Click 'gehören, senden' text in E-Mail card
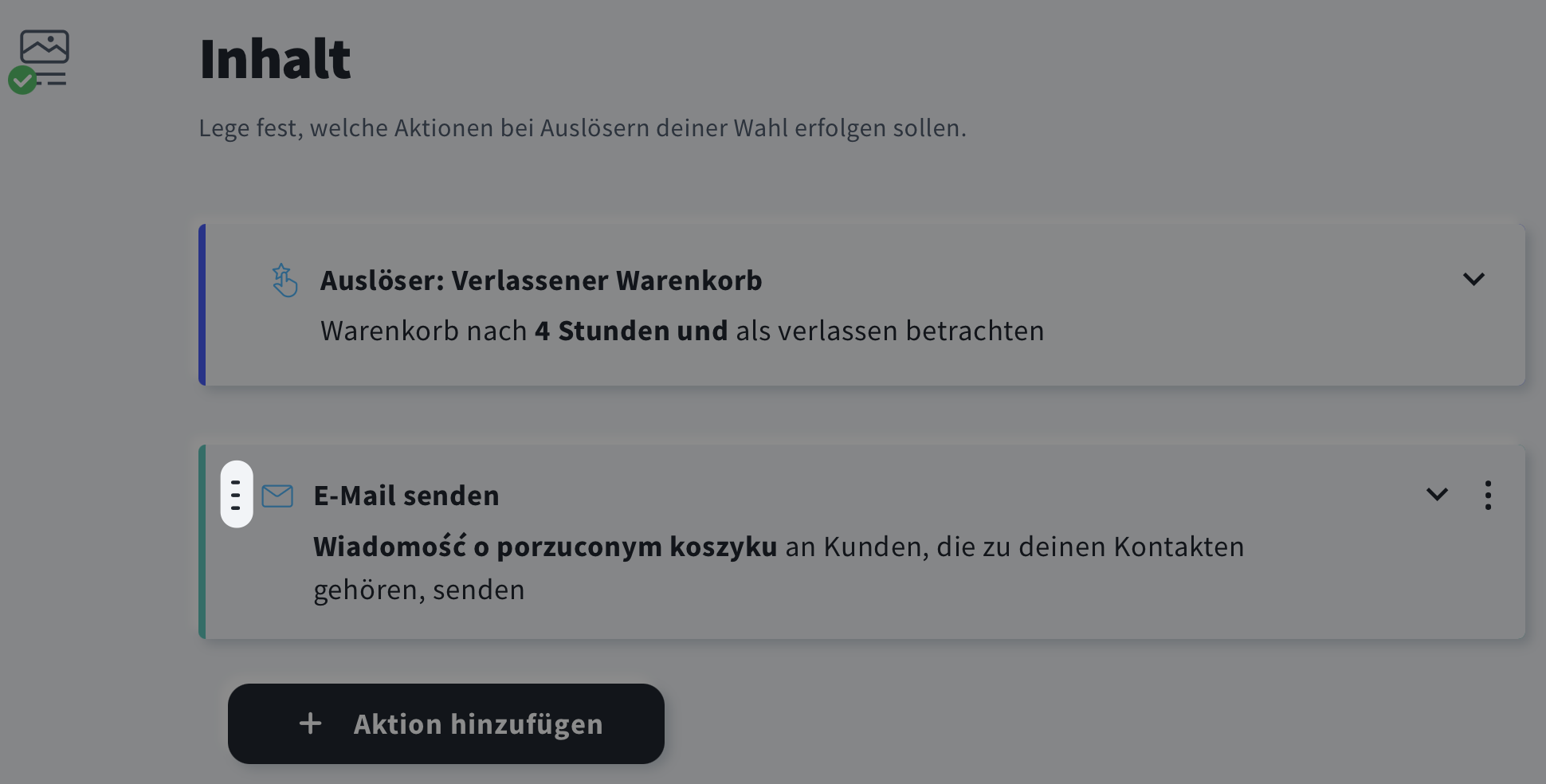Screen dimensions: 1546x784 (419, 590)
